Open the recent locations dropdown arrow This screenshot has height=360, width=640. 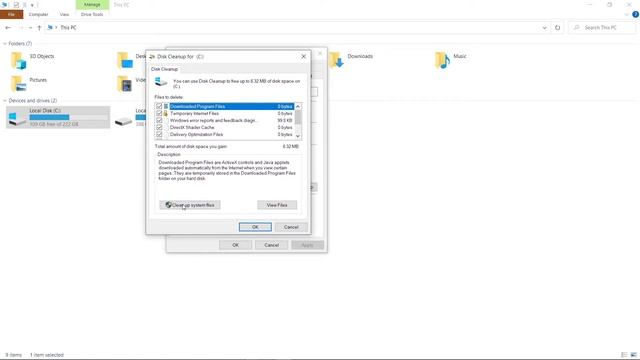pyautogui.click(x=30, y=27)
